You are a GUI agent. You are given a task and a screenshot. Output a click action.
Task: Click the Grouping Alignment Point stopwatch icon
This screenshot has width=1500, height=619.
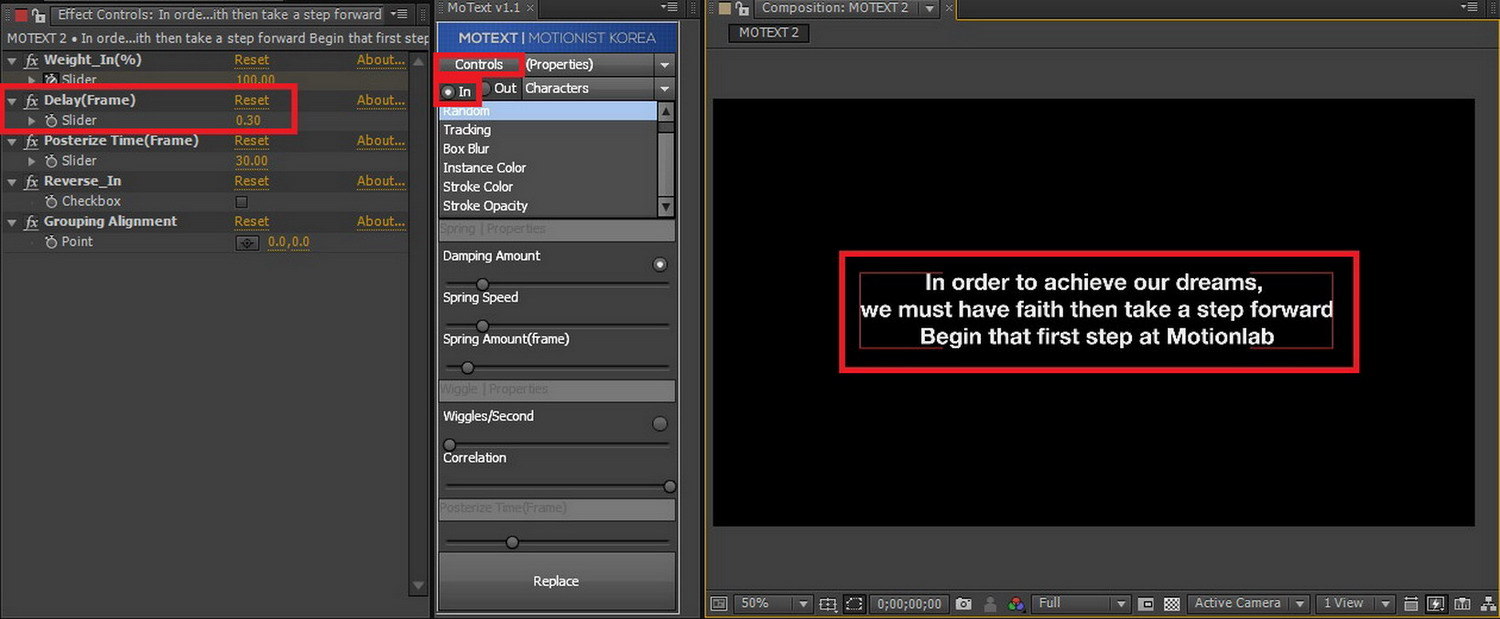pos(51,242)
